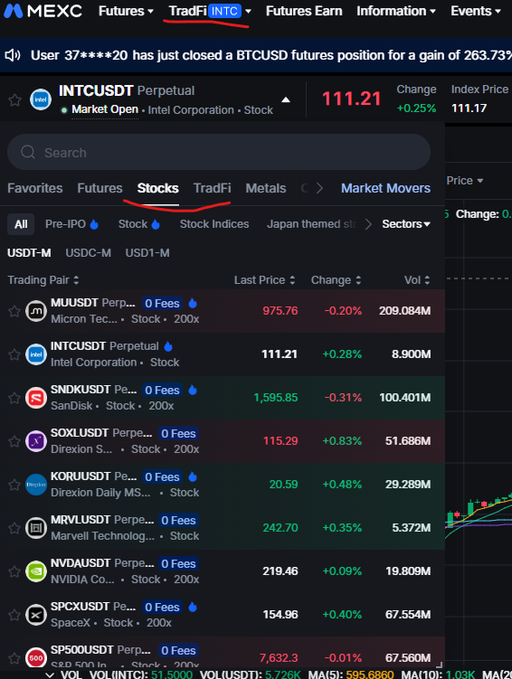Viewport: 512px width, 679px height.
Task: Click the flame icon next to INTCUSDT Perpetual
Action: [x=169, y=346]
